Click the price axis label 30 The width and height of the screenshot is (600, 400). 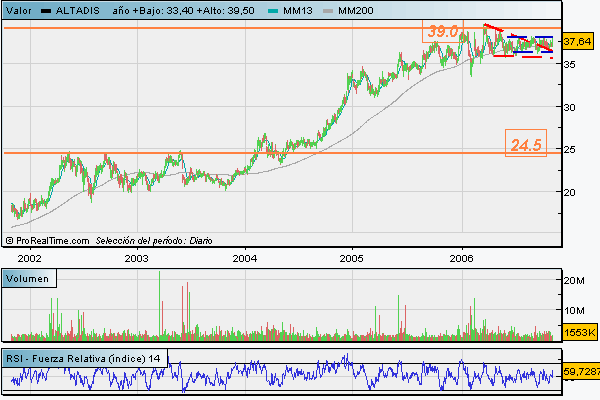pyautogui.click(x=569, y=108)
